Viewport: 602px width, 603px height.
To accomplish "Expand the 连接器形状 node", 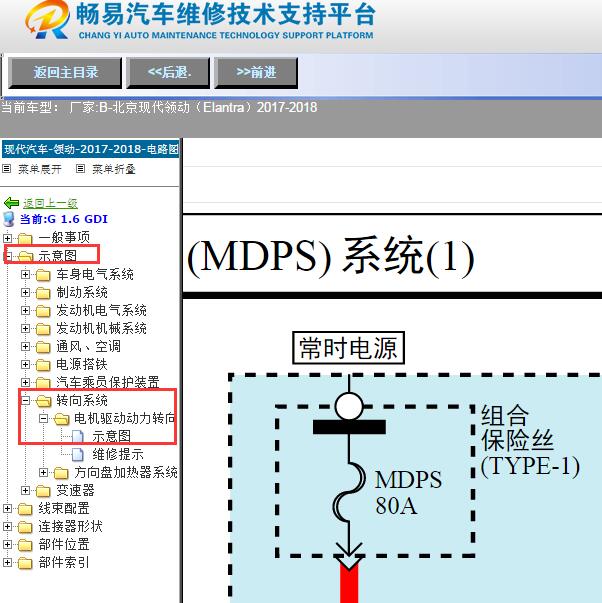I will point(7,526).
